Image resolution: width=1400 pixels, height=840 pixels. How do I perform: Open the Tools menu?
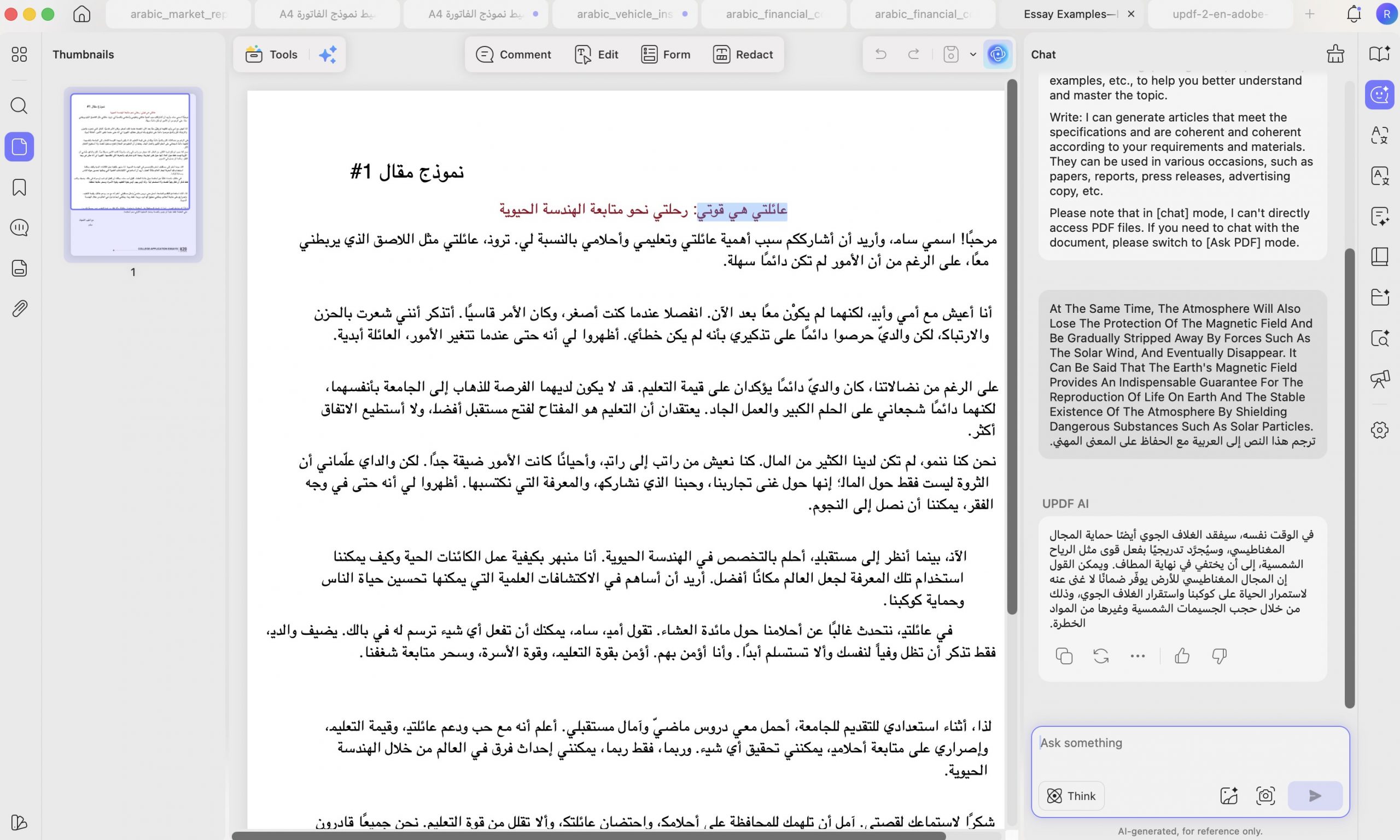tap(272, 54)
